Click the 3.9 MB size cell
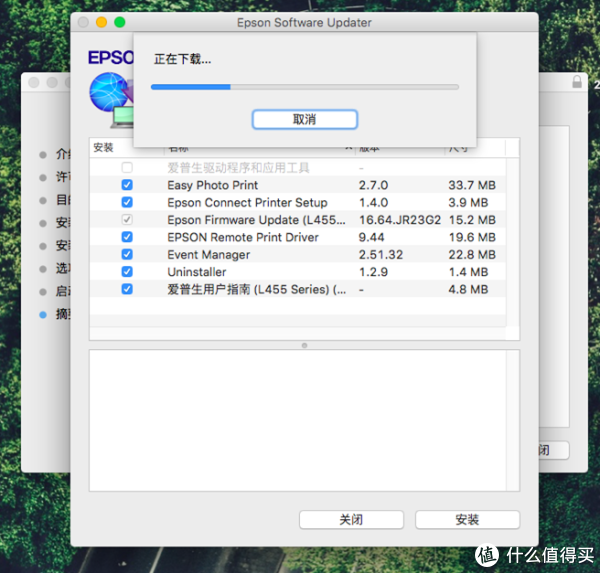 pos(468,202)
